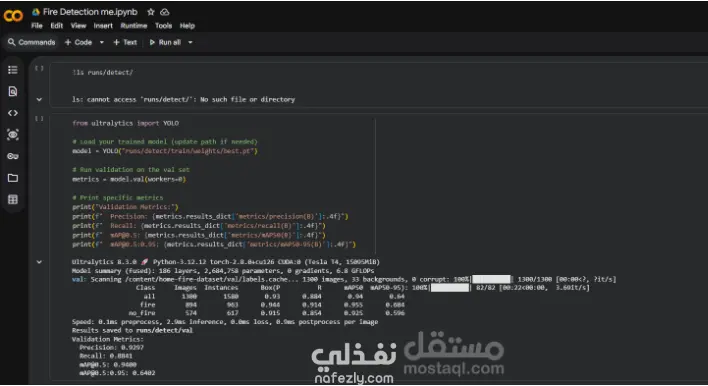708x386 pixels.
Task: Run the '!ls runs/detect/' cell
Action: point(39,69)
